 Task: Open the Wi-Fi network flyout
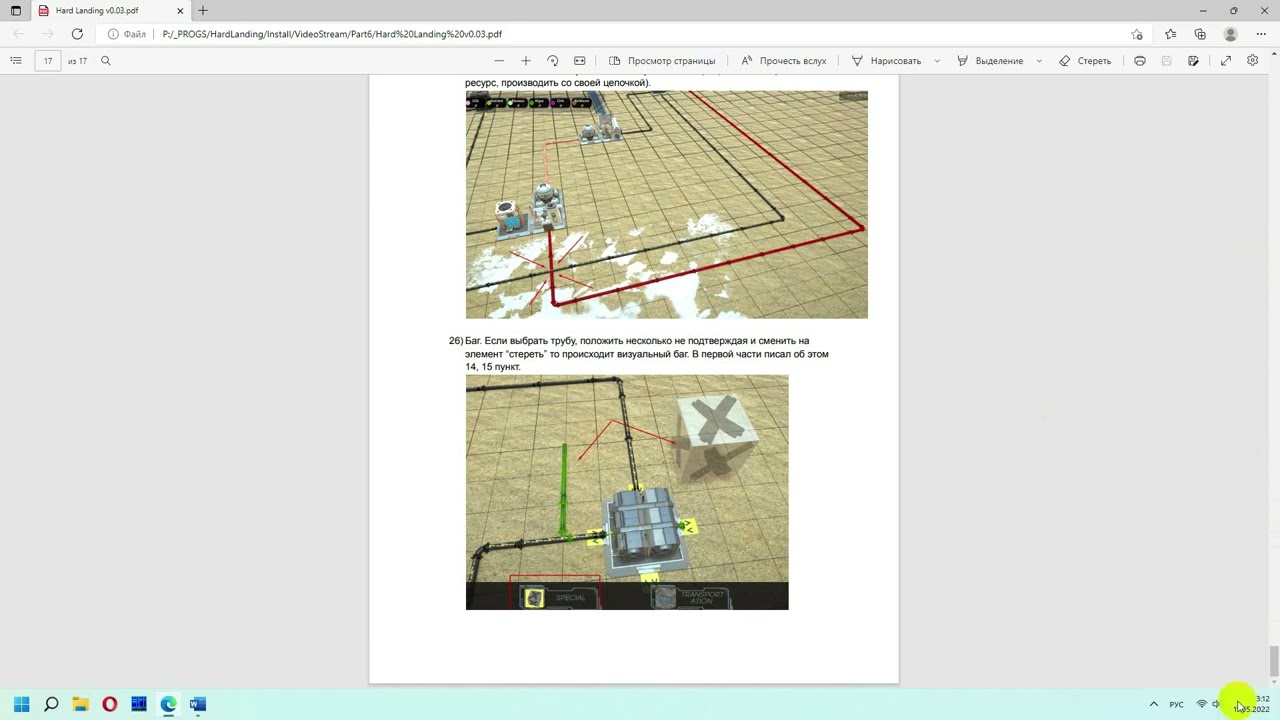coord(1202,704)
